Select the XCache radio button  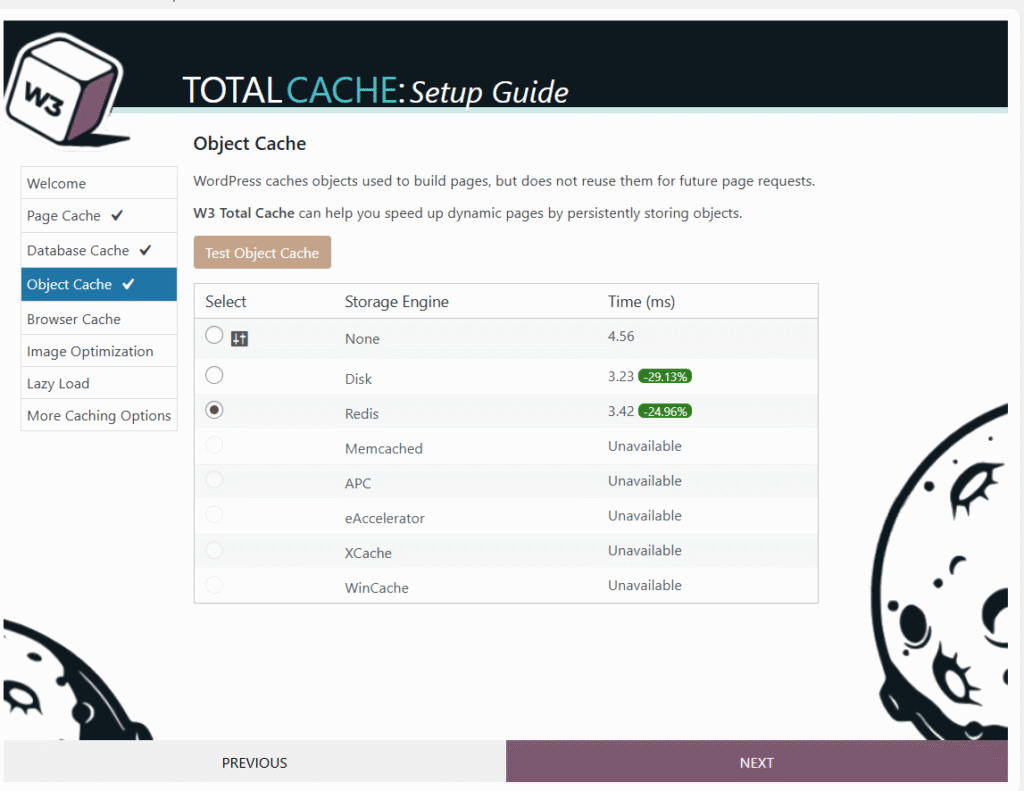pyautogui.click(x=214, y=550)
